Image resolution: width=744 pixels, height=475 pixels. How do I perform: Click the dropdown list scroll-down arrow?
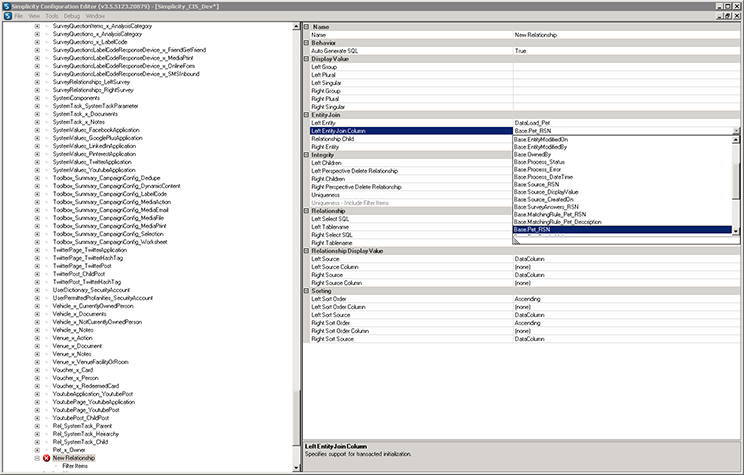[735, 231]
